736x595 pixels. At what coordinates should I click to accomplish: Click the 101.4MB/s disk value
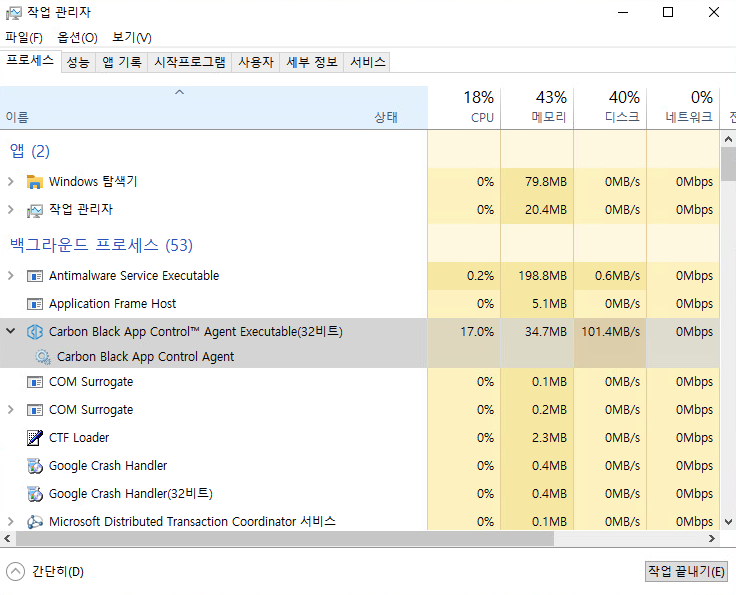point(610,332)
